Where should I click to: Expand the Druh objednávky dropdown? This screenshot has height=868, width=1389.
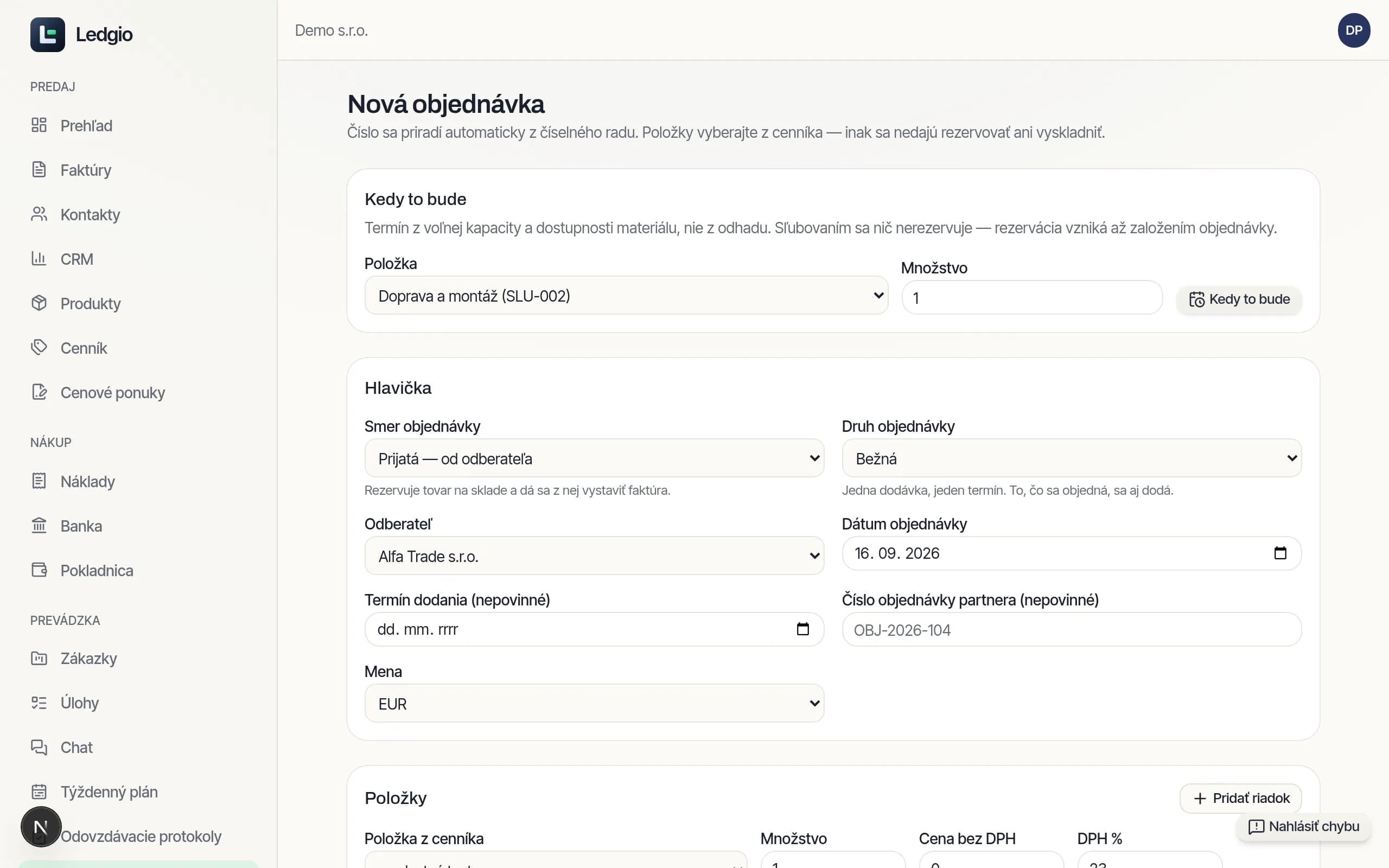(1071, 458)
